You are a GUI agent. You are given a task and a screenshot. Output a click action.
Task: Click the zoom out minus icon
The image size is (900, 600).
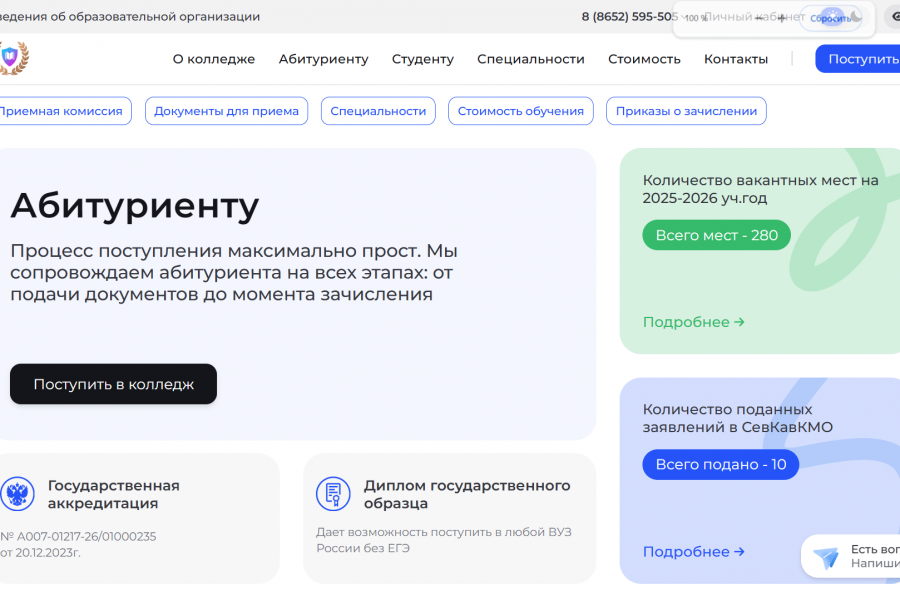(757, 18)
